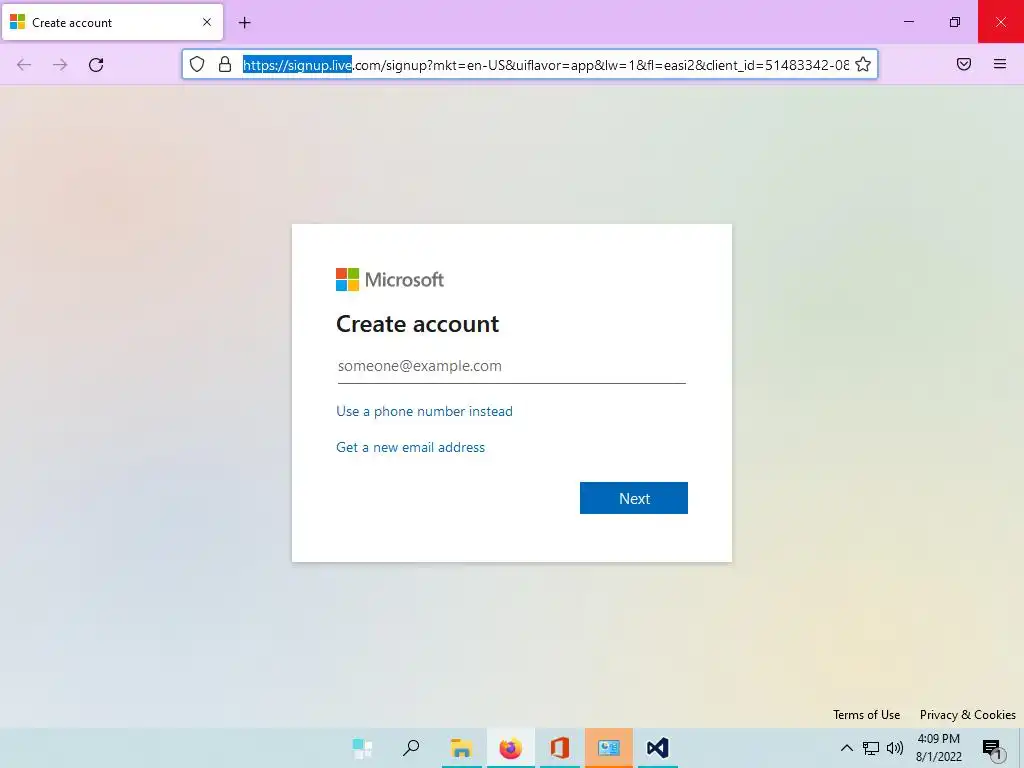Click the someone@example.com email field
The width and height of the screenshot is (1024, 768).
511,366
